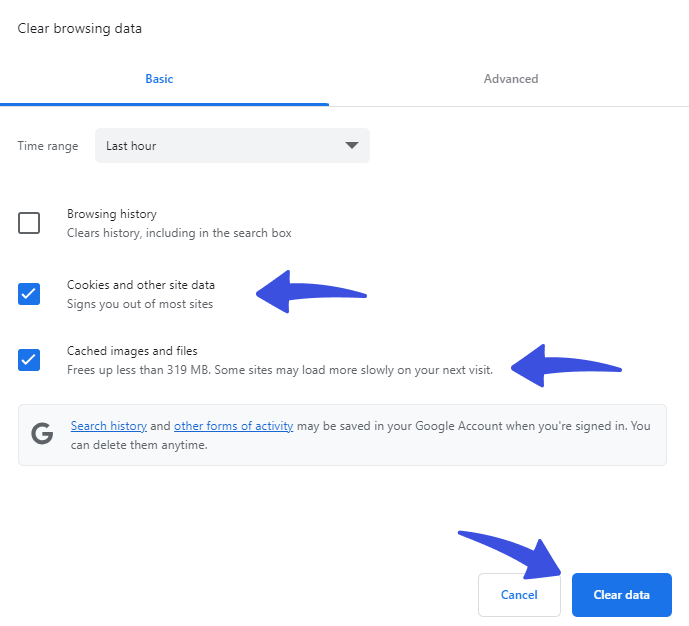Click the Clear browsing data dialog title
Image resolution: width=689 pixels, height=626 pixels.
[80, 29]
